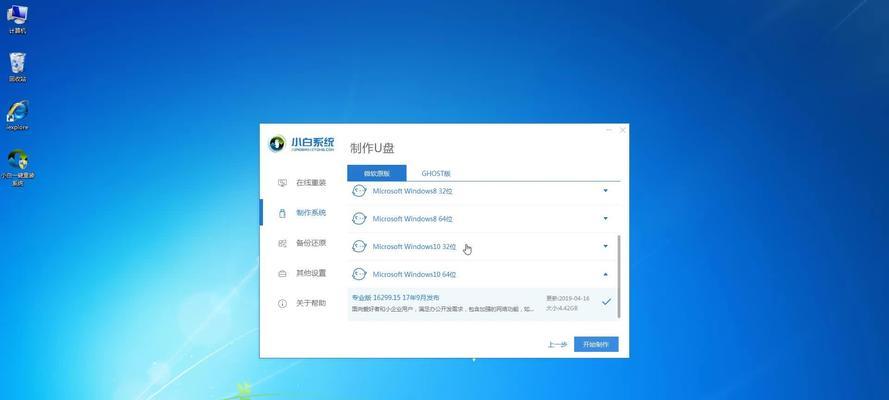Image resolution: width=889 pixels, height=400 pixels.
Task: Select the Recycle Bin desktop icon
Action: click(x=18, y=67)
